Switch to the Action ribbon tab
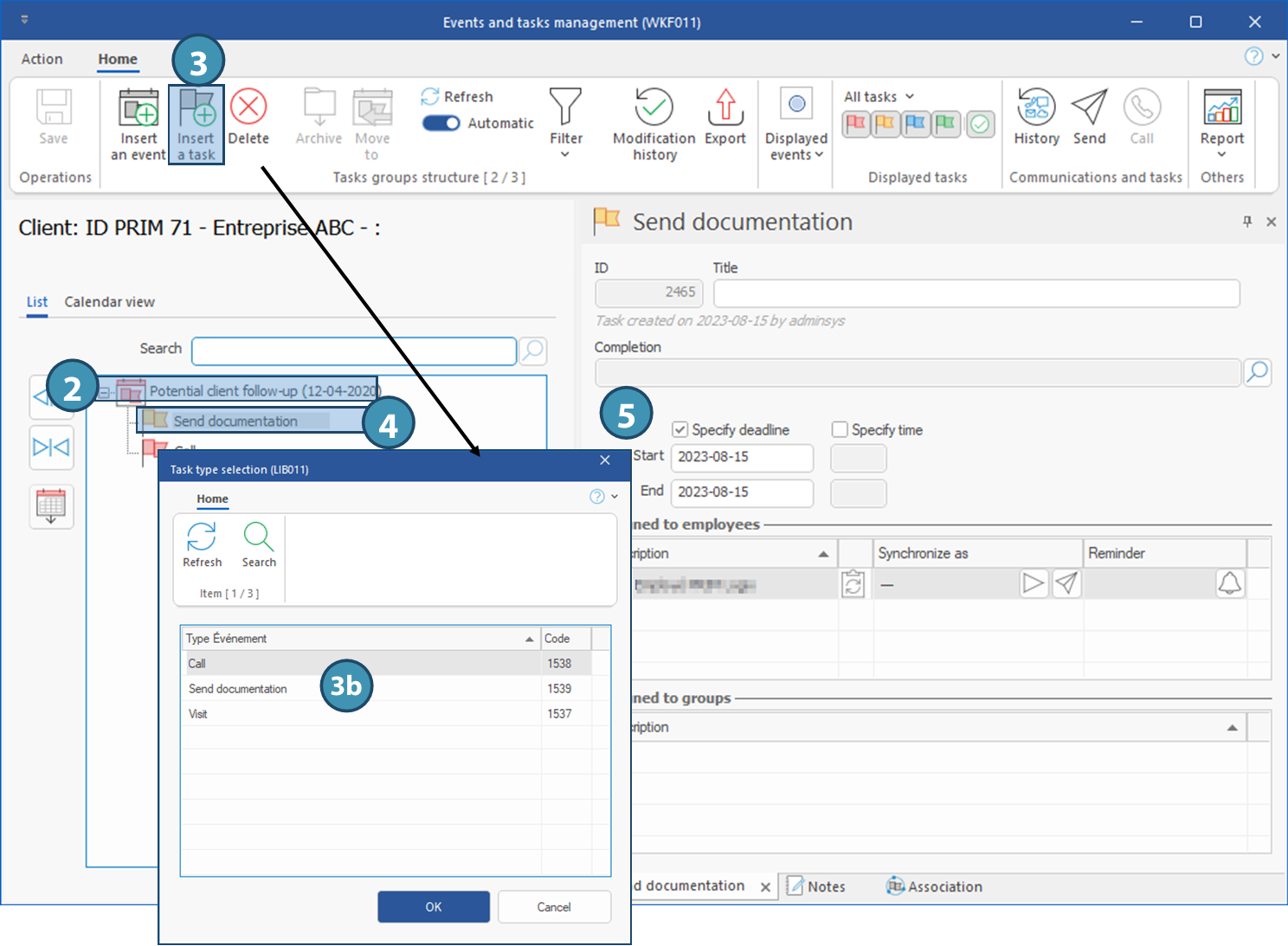Image resolution: width=1288 pixels, height=946 pixels. 42,59
